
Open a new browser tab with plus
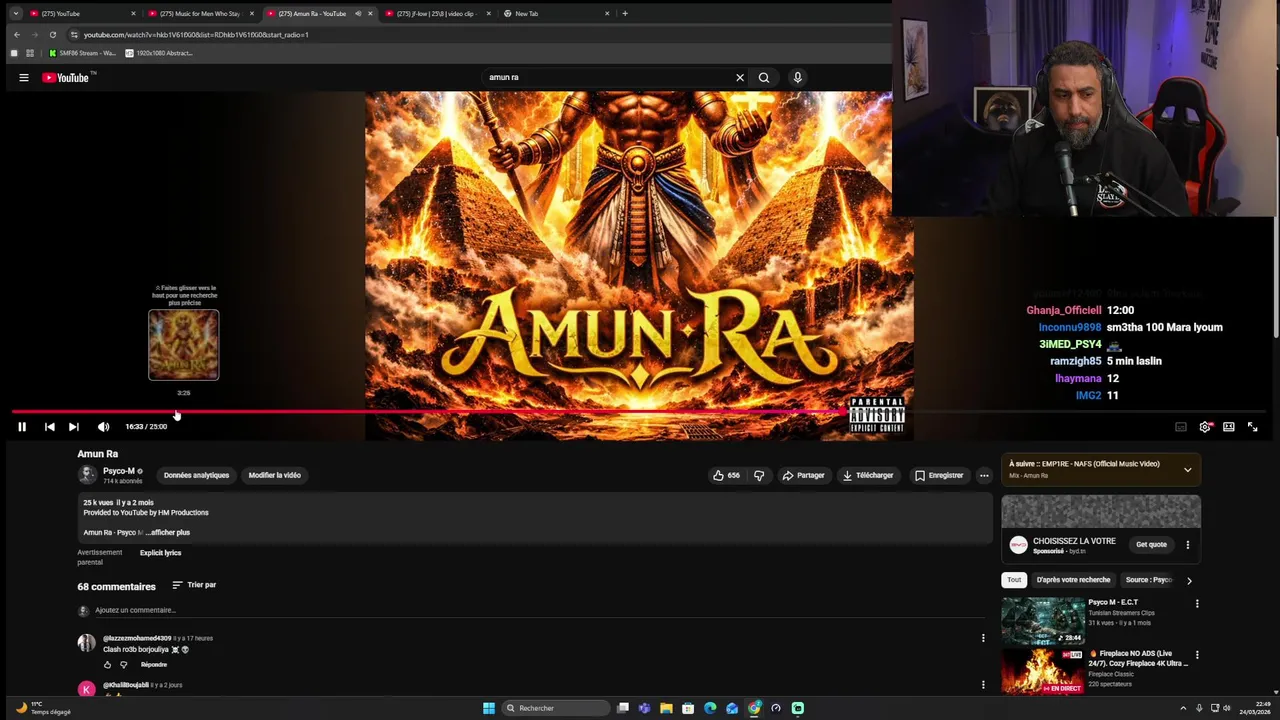tap(625, 13)
